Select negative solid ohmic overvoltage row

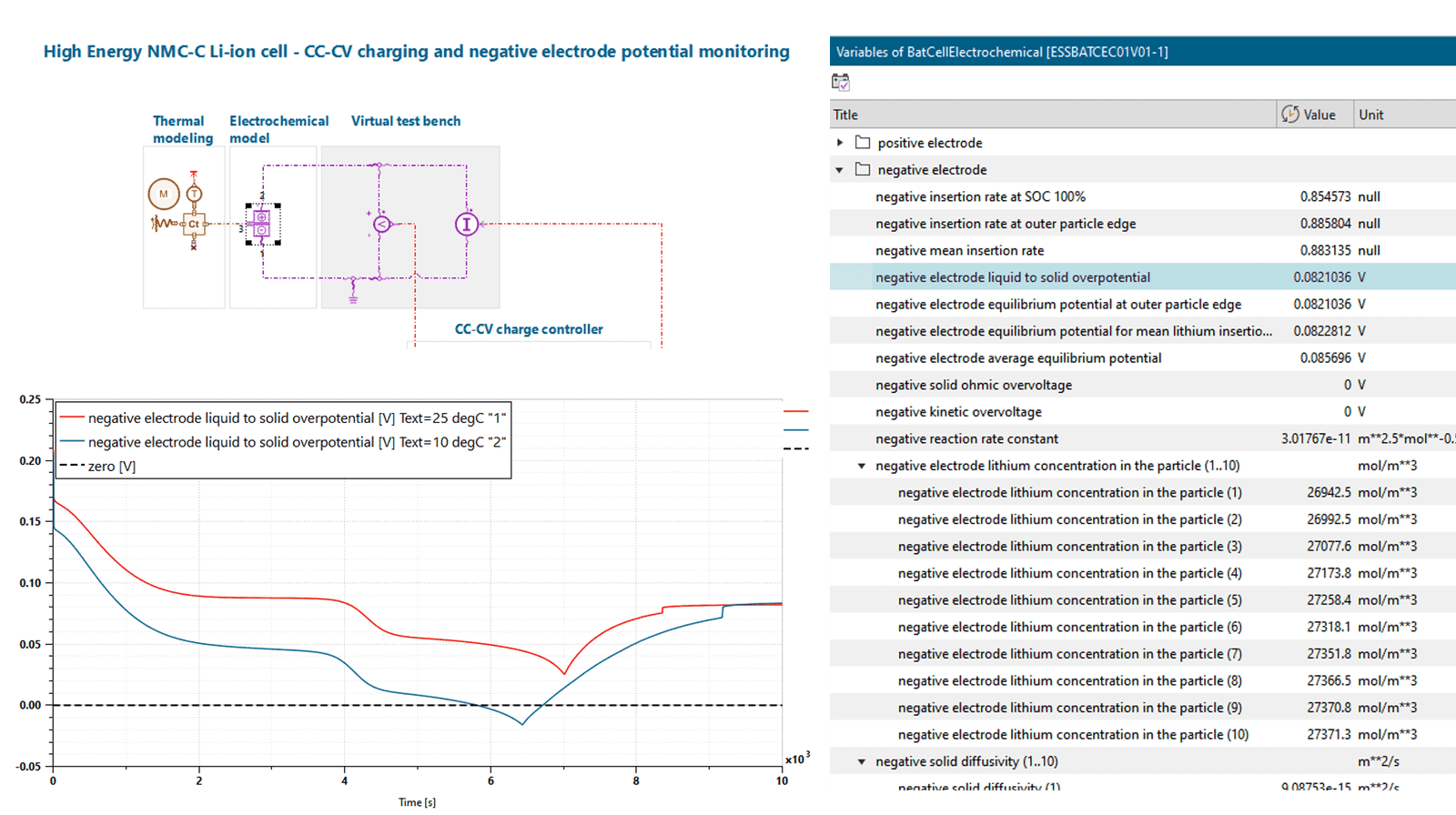(x=1143, y=385)
